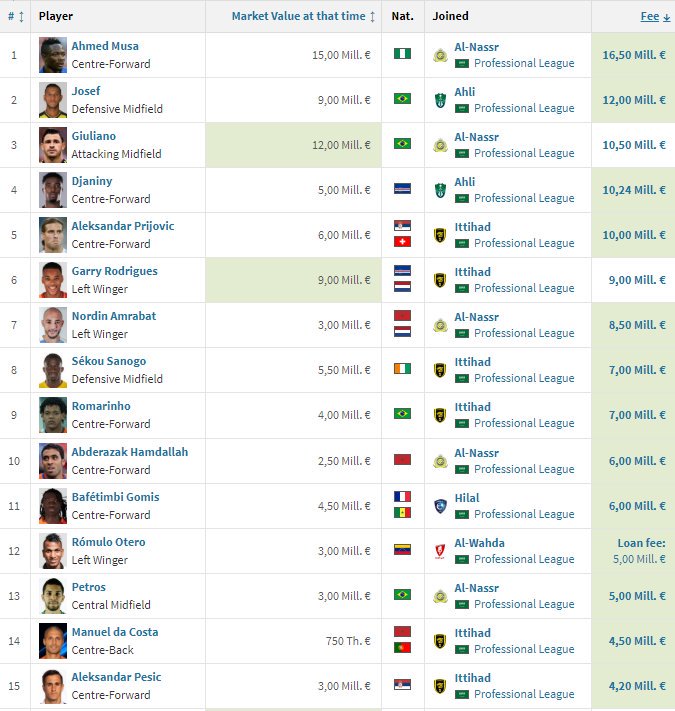Viewport: 675px width, 711px height.
Task: Click Ittihad crest next to Aleksandar Prijovic
Action: pos(440,235)
